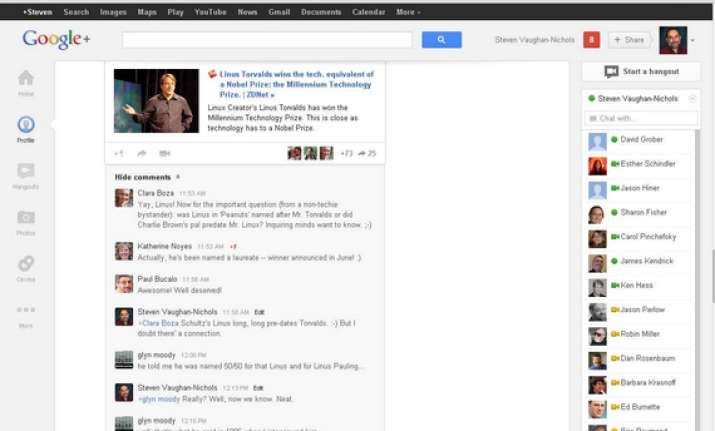Open the More dropdown in top bar
Image resolution: width=715 pixels, height=431 pixels.
(x=408, y=12)
